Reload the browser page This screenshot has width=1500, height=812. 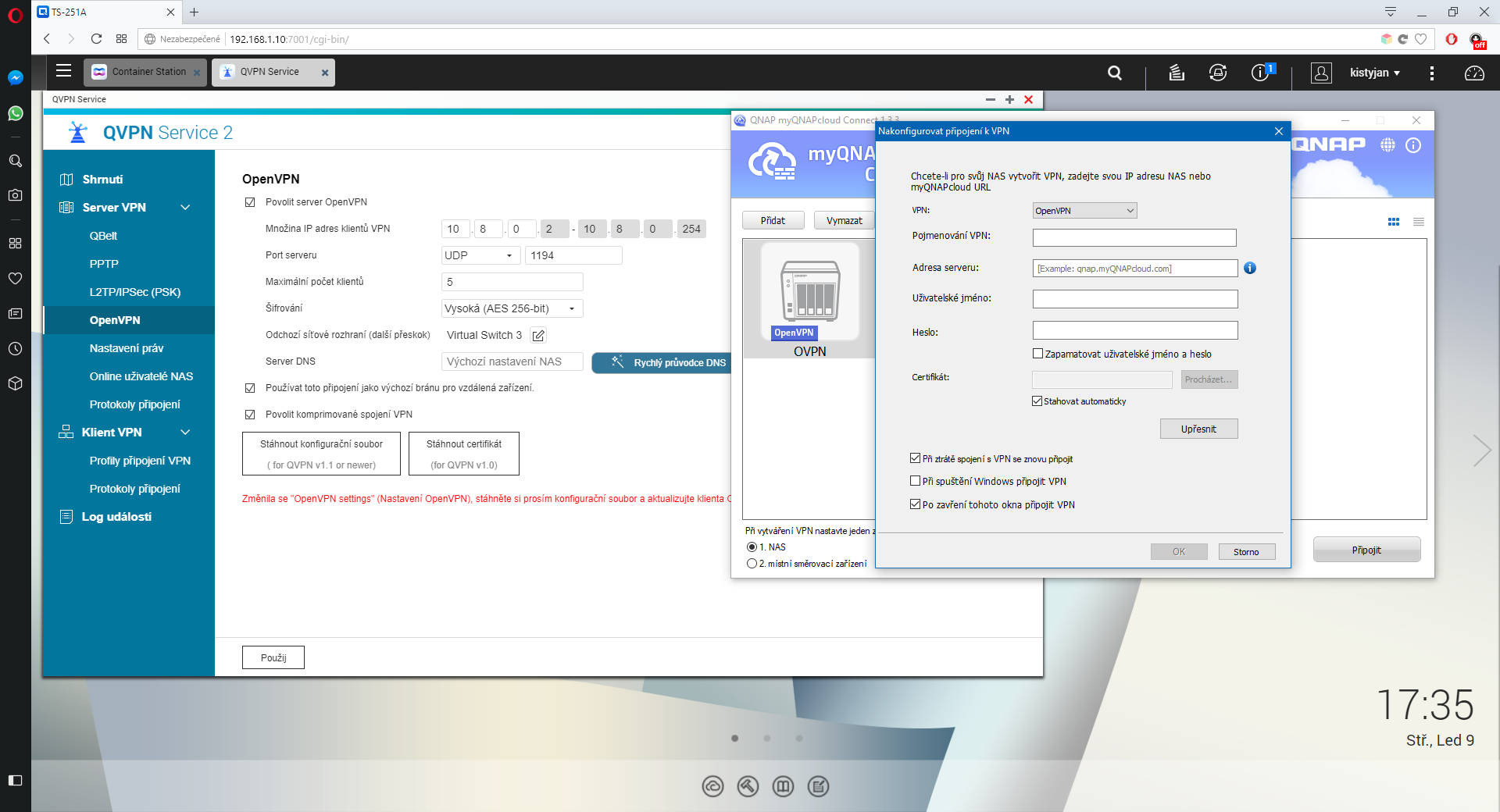(96, 39)
